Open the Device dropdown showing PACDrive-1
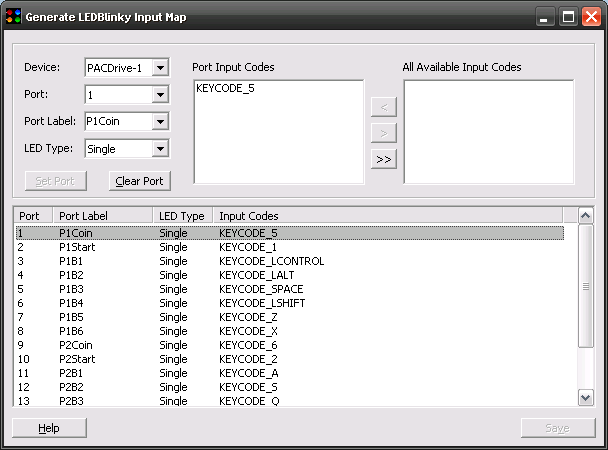The height and width of the screenshot is (450, 608). [160, 68]
